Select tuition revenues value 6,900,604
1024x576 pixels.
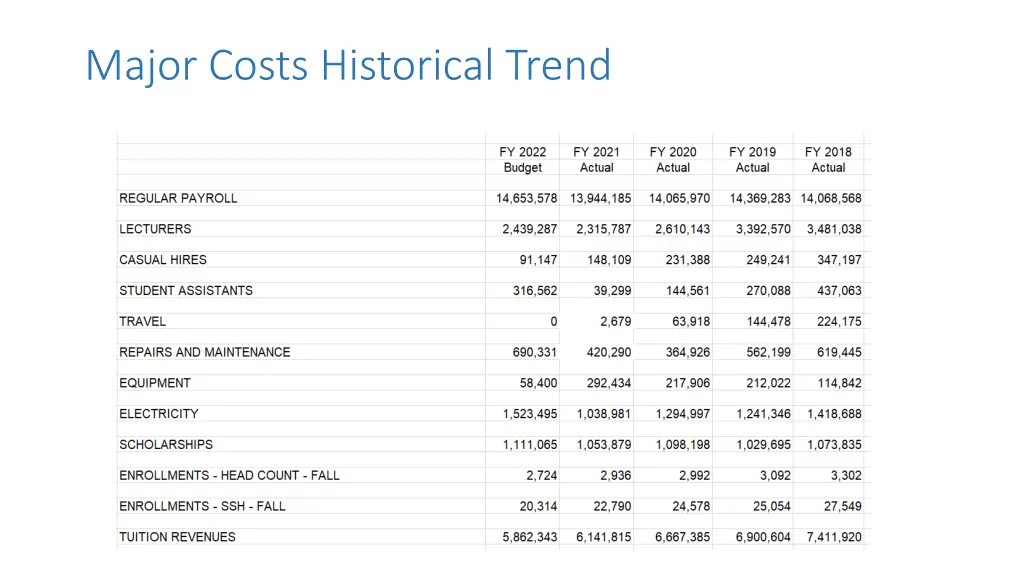click(763, 537)
